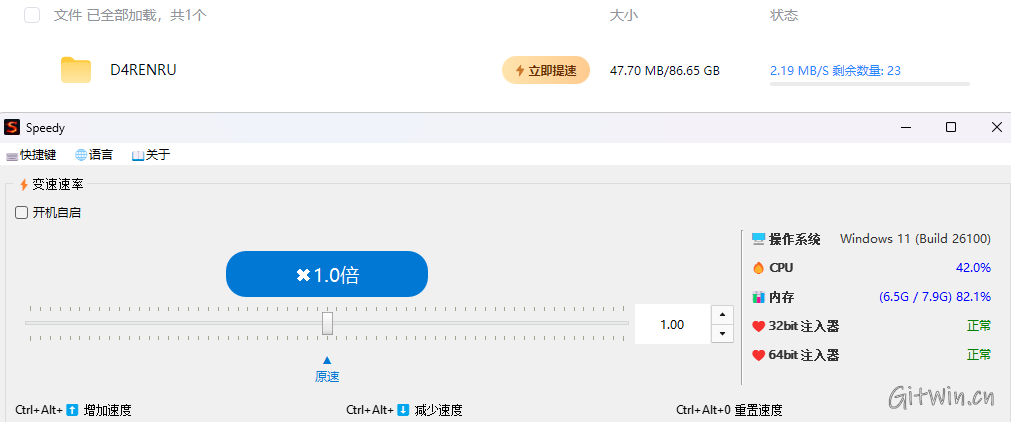This screenshot has height=422, width=1011.
Task: Click the 状态 column header
Action: coord(784,15)
